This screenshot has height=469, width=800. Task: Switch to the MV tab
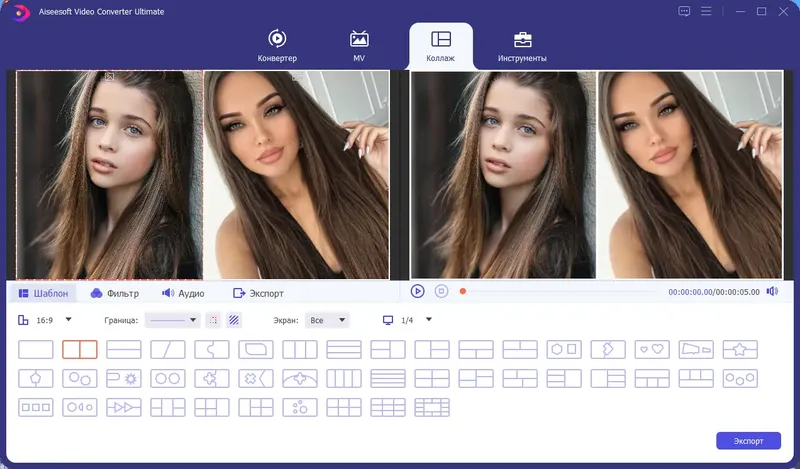[359, 46]
